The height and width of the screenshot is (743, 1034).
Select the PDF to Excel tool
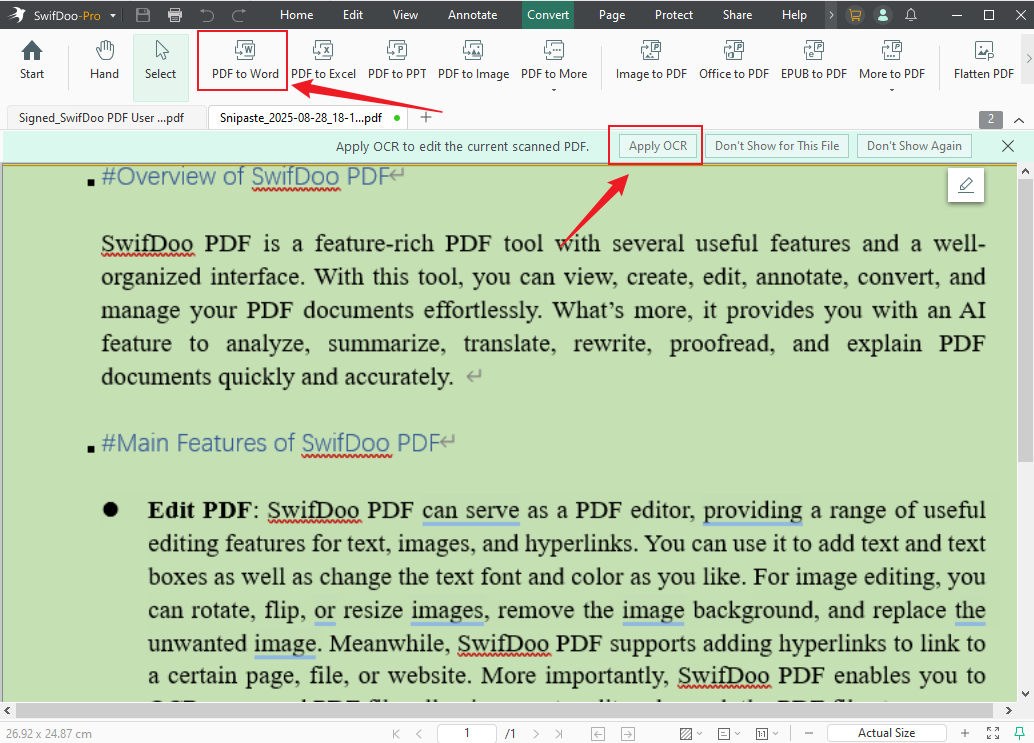point(323,60)
